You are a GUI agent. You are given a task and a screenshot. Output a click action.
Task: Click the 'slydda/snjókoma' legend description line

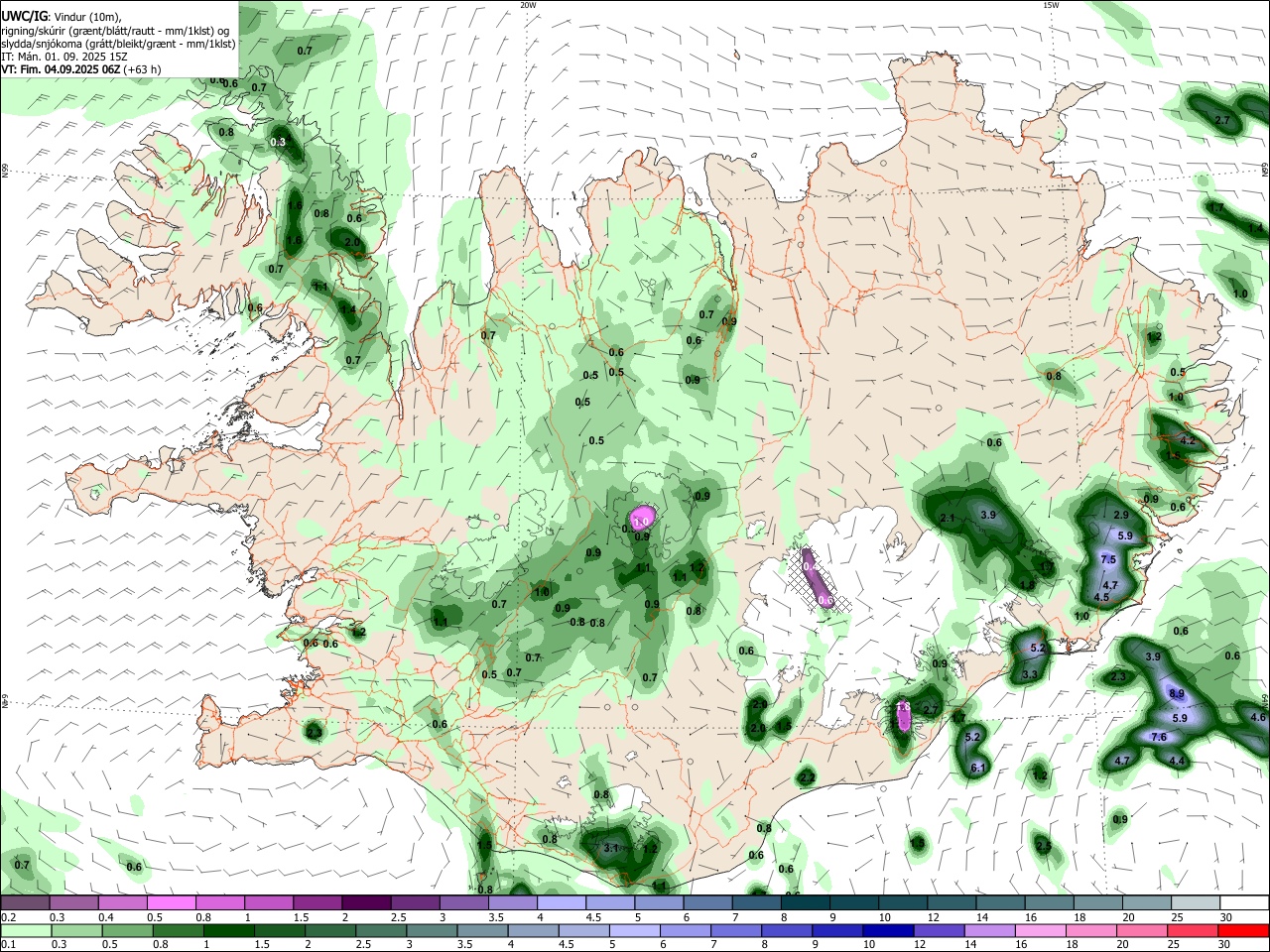(x=118, y=43)
